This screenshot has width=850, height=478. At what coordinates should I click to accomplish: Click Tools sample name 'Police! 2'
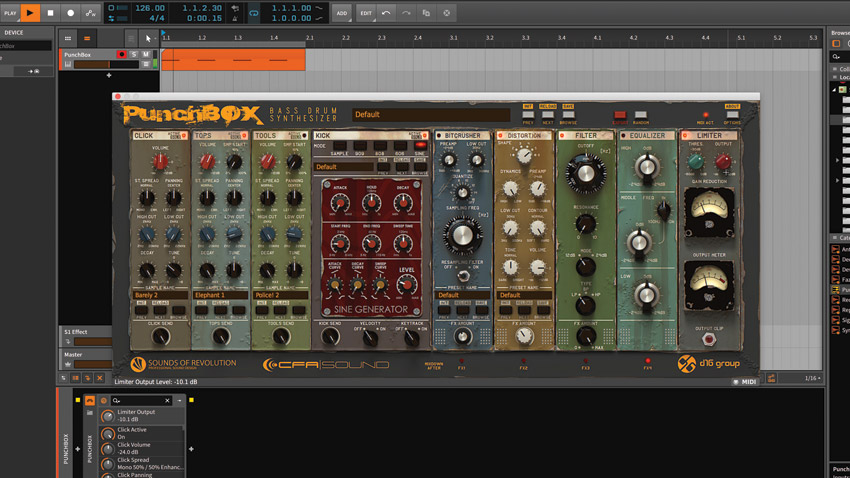pyautogui.click(x=280, y=295)
